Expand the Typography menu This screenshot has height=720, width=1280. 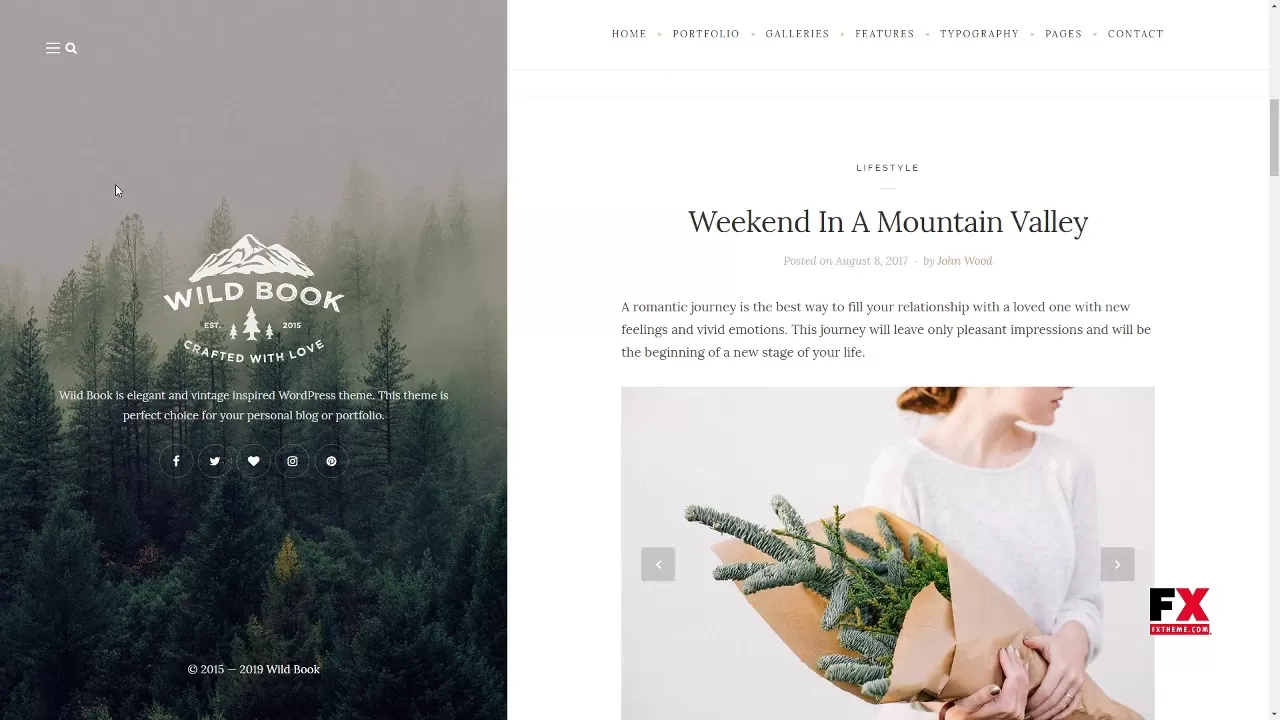click(979, 34)
